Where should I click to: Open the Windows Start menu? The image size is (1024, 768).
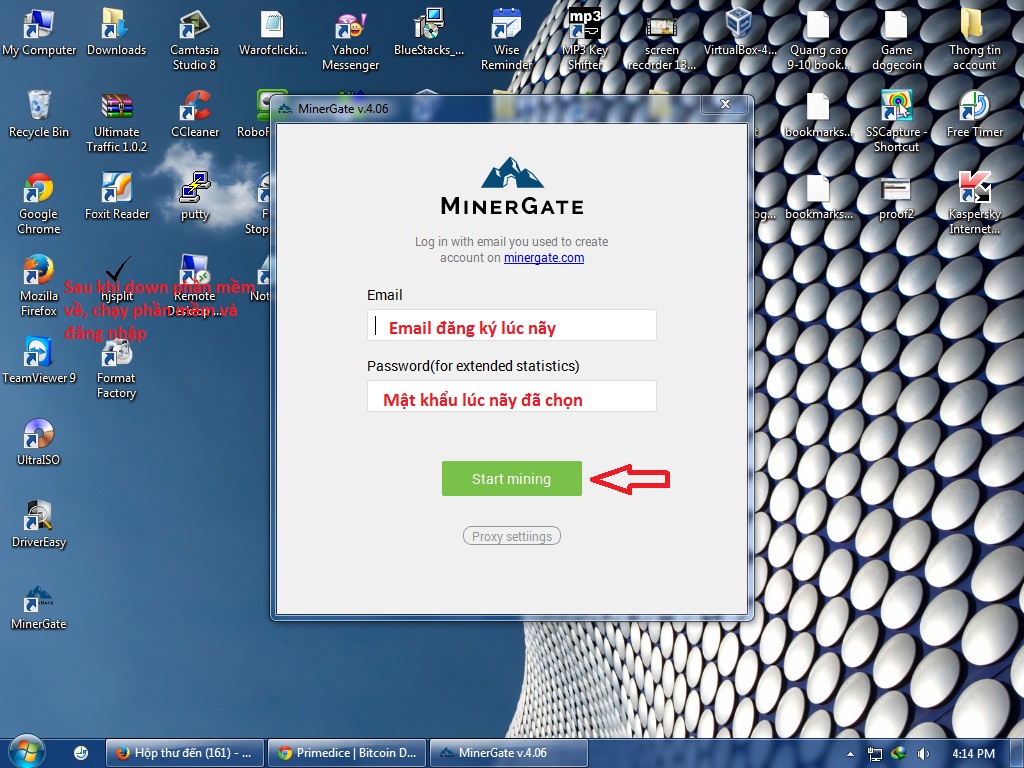(x=26, y=752)
